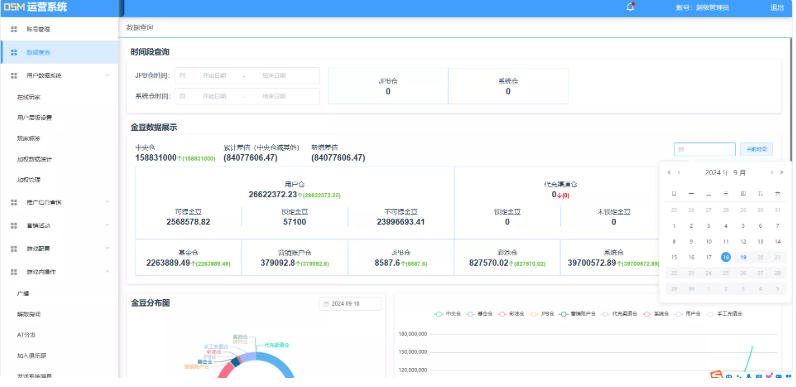This screenshot has height=387, width=796.
Task: Toggle the 手工充值仓 series in the chart legend
Action: coord(725,314)
